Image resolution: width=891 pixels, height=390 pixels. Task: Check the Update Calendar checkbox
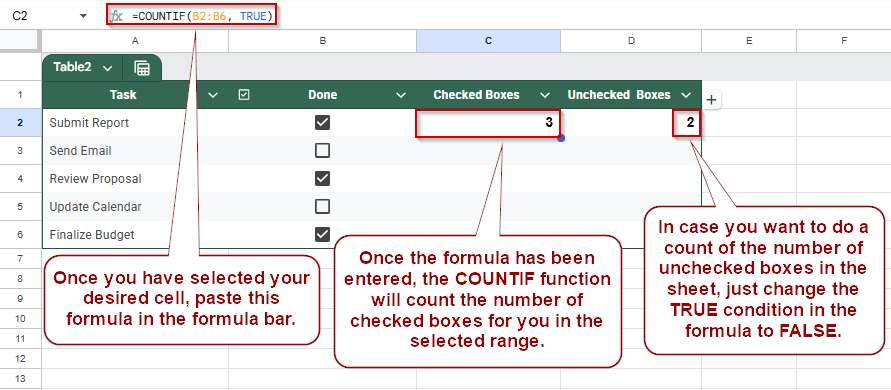322,206
